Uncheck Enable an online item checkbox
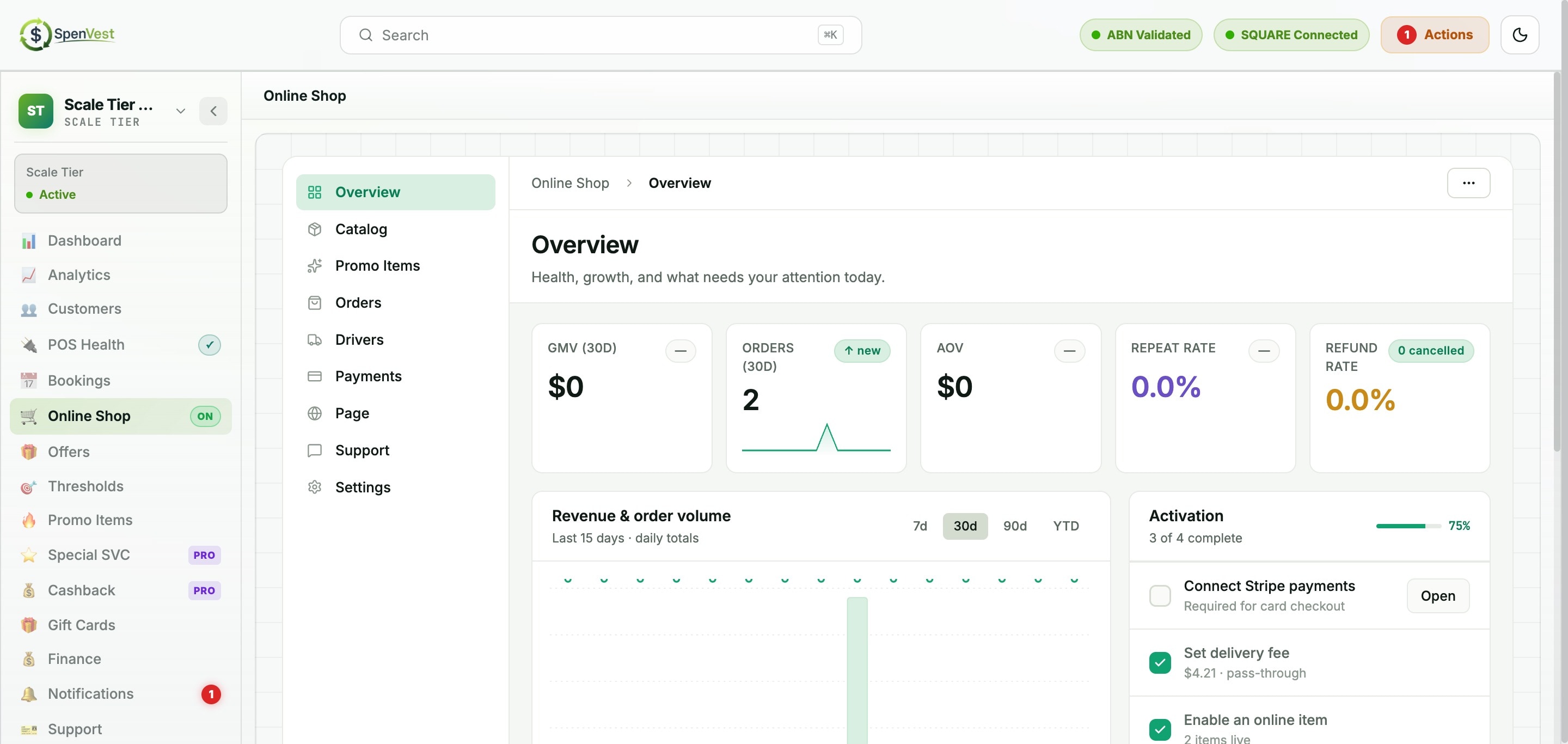The width and height of the screenshot is (1568, 744). click(1160, 729)
